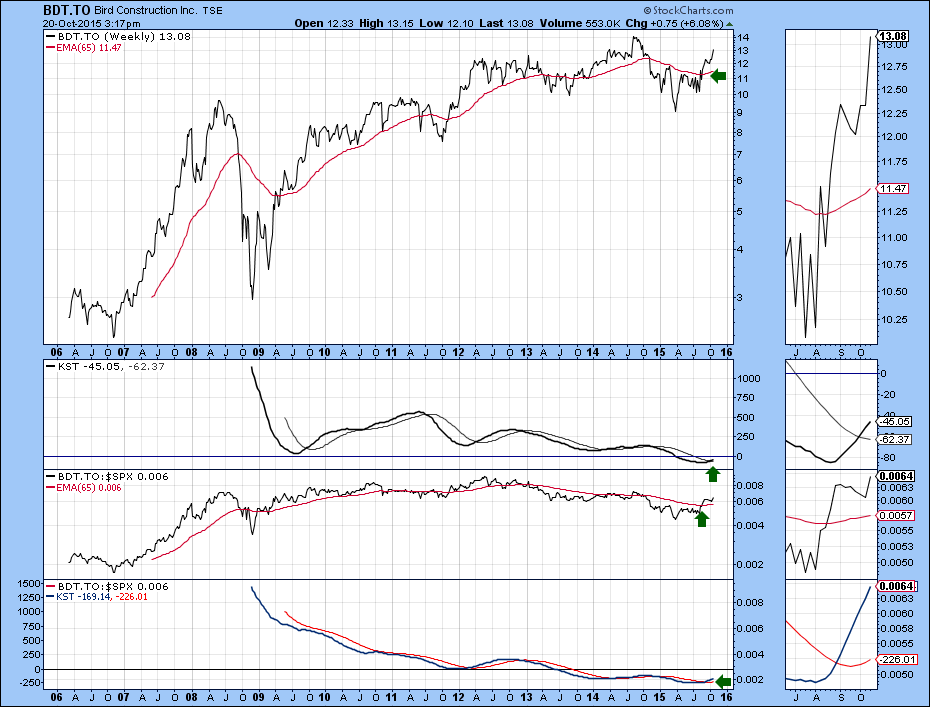This screenshot has height=707, width=930.
Task: Click the 10.75 price axis label
Action: [x=893, y=265]
